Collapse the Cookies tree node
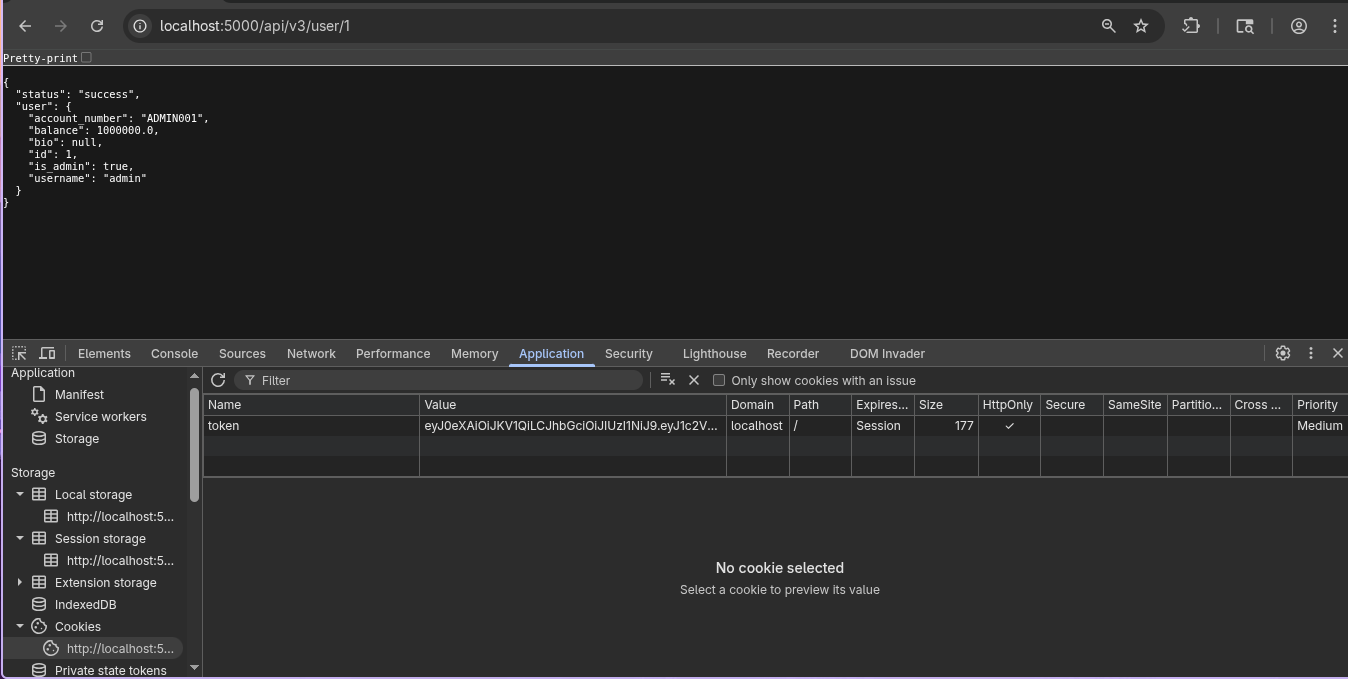Viewport: 1348px width, 679px height. (x=19, y=627)
